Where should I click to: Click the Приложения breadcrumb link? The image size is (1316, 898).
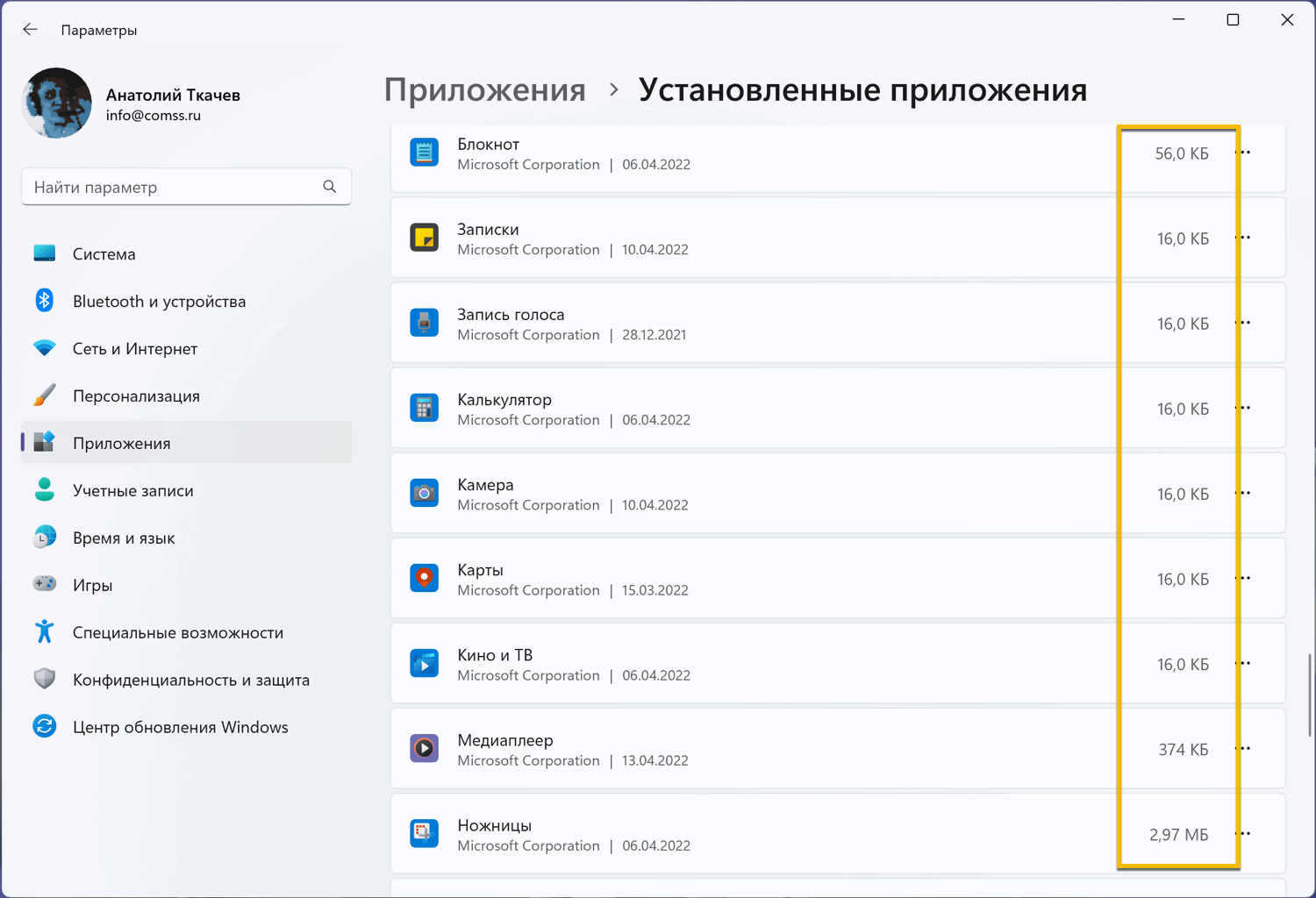(x=485, y=90)
